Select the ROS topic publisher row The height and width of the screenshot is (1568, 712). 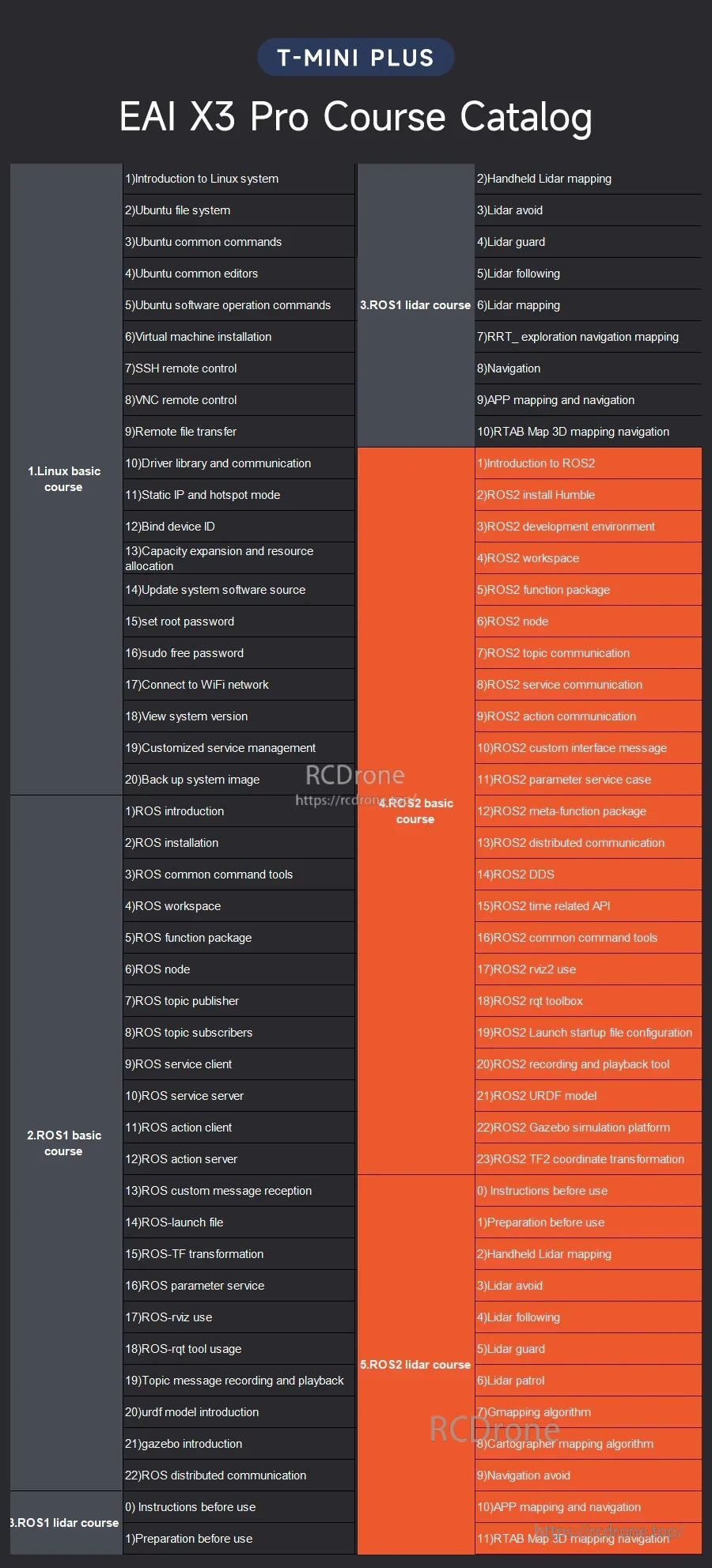pyautogui.click(x=239, y=1001)
